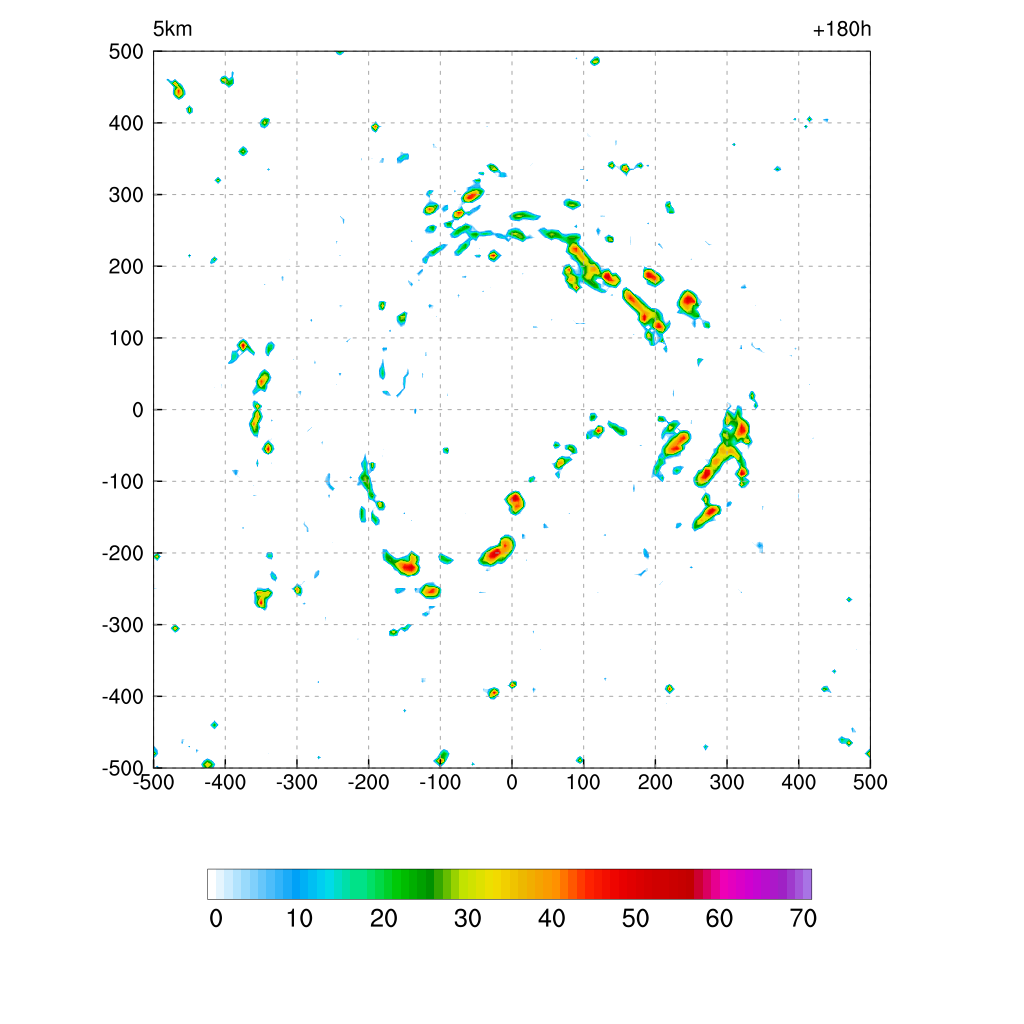The height and width of the screenshot is (1024, 1024).
Task: Choose the x-axis tick label 300
Action: click(727, 782)
